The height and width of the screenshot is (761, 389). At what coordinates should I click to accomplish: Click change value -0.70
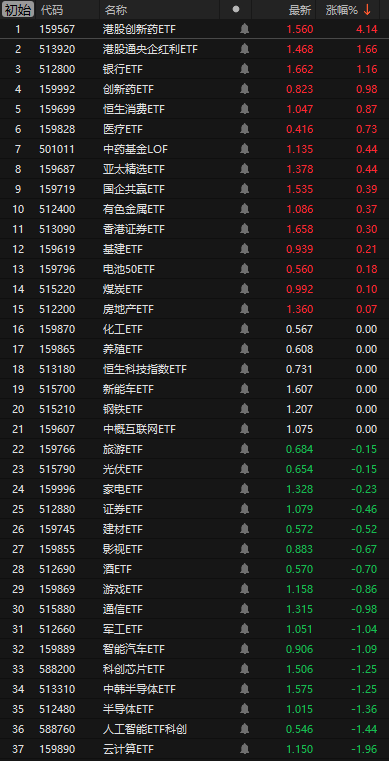pyautogui.click(x=364, y=569)
